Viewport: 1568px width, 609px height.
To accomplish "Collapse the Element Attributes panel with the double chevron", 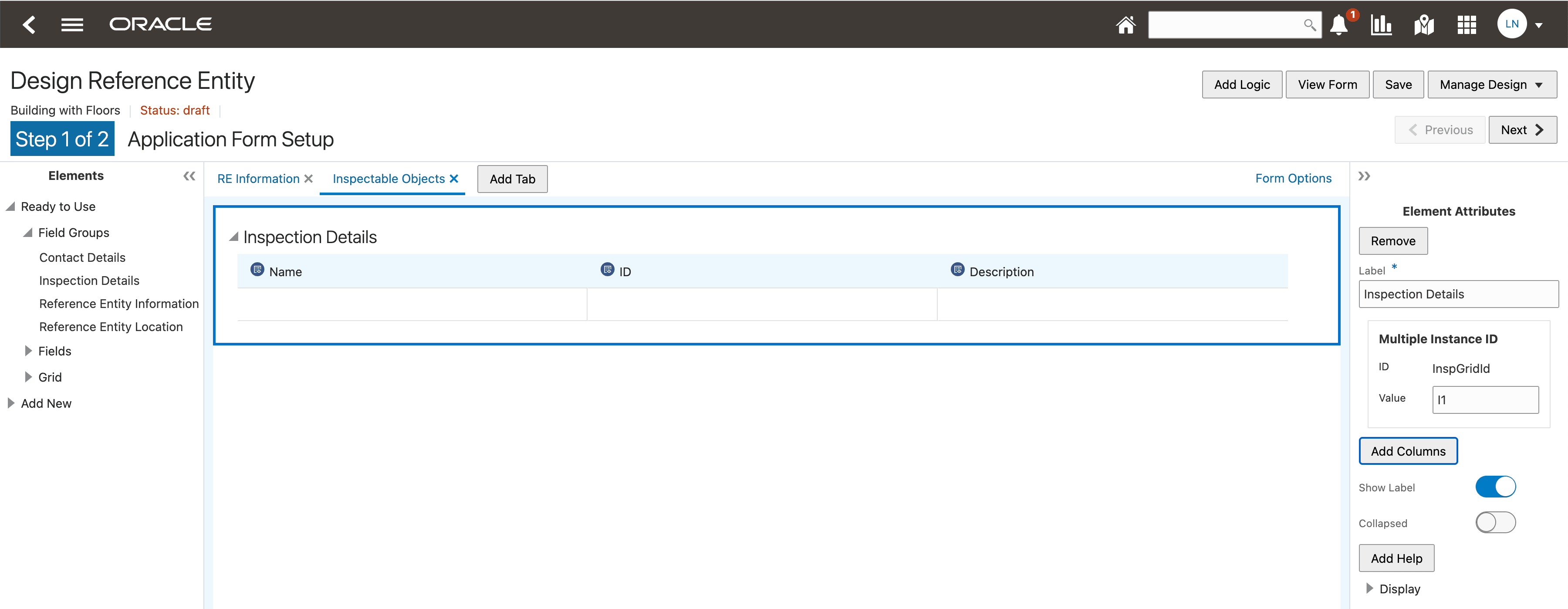I will pos(1364,176).
